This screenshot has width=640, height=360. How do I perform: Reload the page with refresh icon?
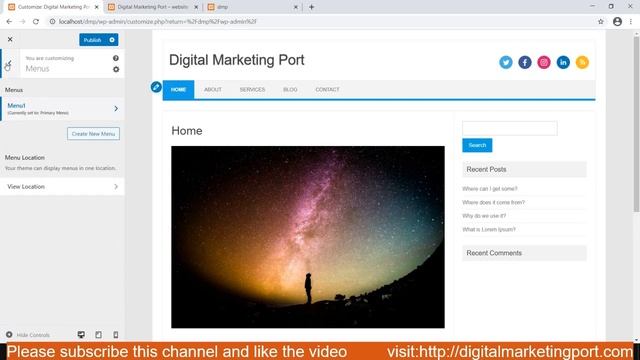coord(36,22)
